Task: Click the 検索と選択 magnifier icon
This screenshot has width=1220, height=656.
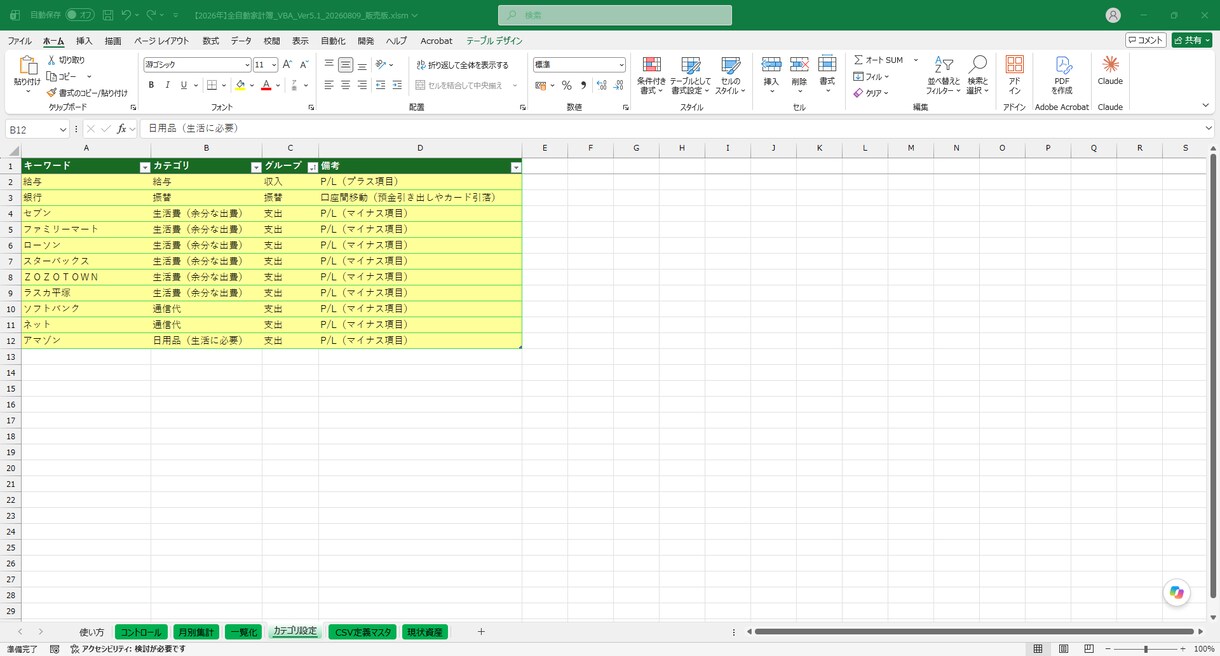Action: (977, 65)
